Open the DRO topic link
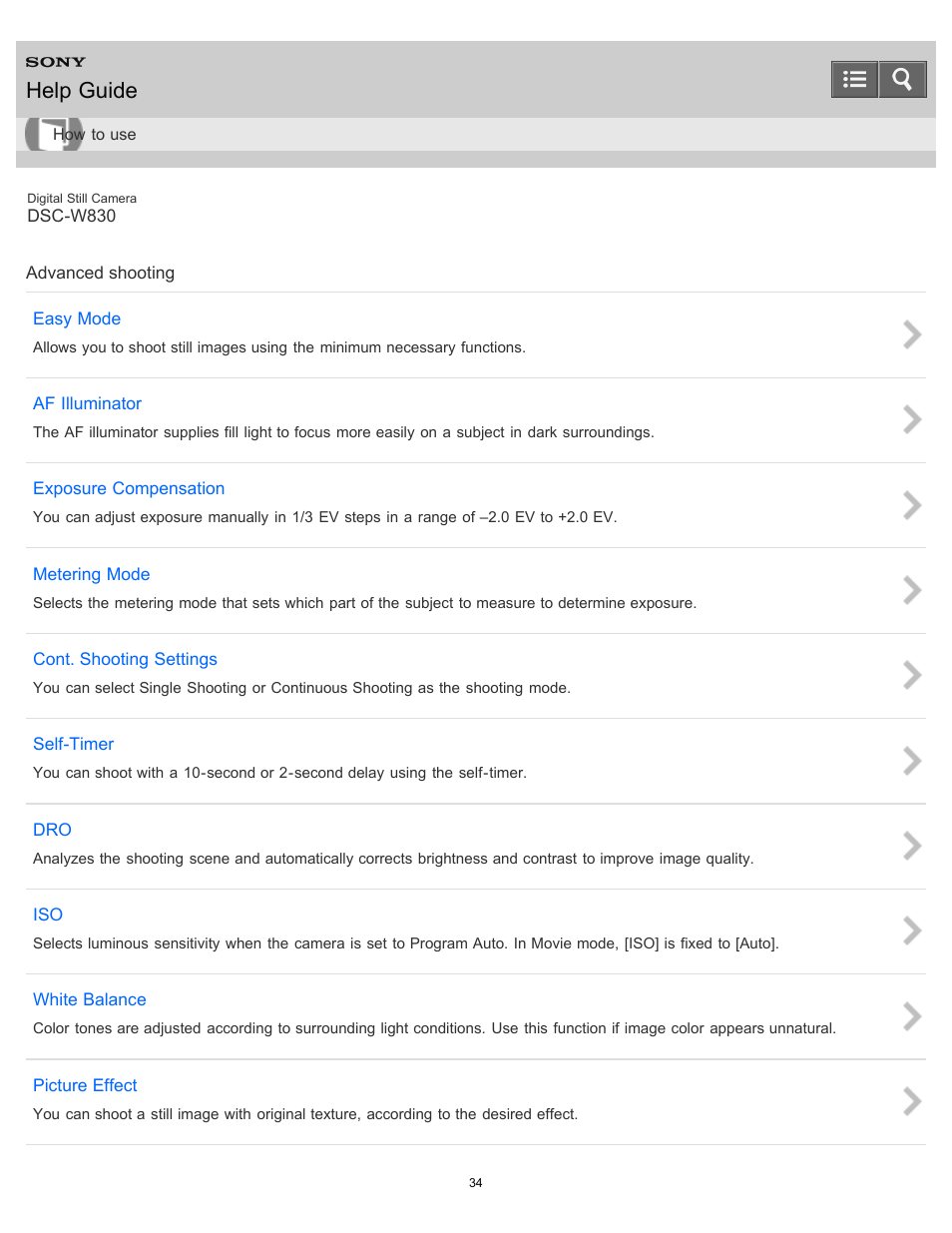This screenshot has width=952, height=1233. click(x=52, y=830)
